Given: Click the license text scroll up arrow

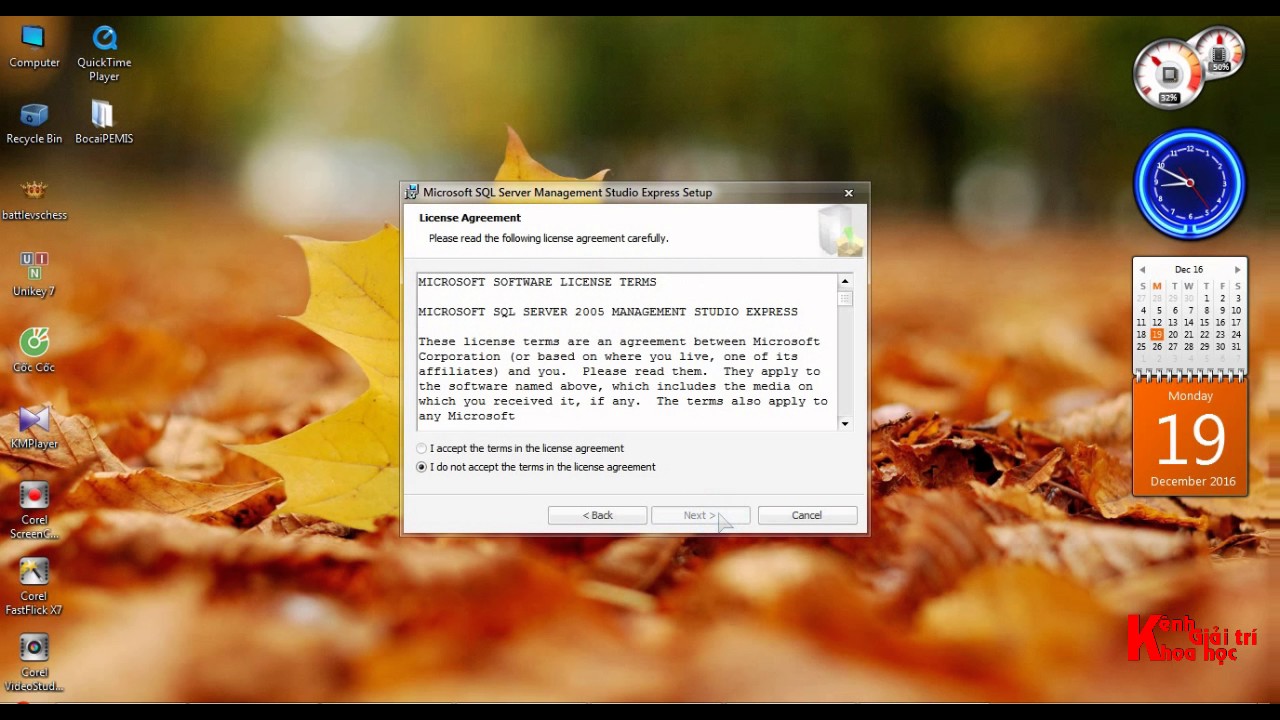Looking at the screenshot, I should (x=844, y=282).
